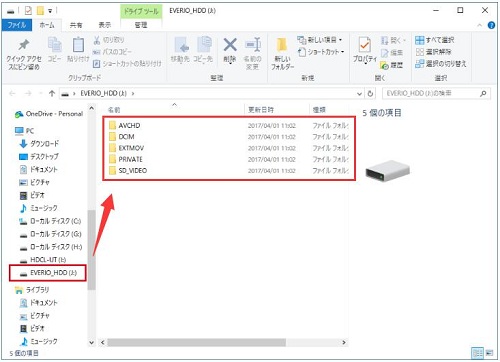
Task: Select the EXTMOV folder
Action: click(x=126, y=148)
